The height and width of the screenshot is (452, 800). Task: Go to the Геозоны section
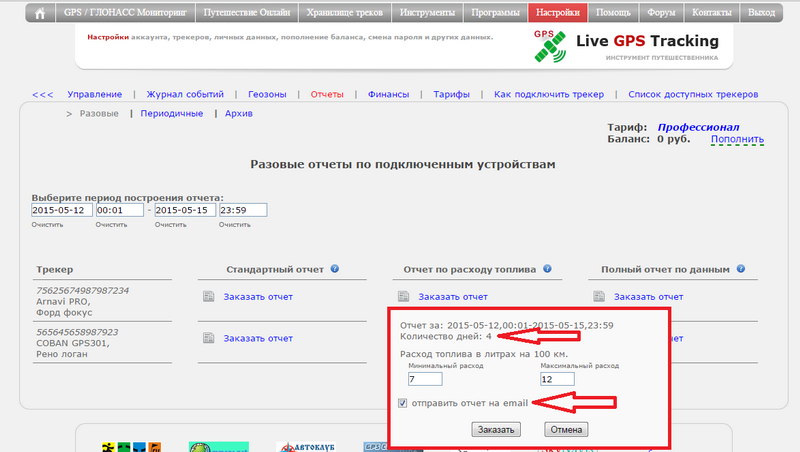tap(266, 94)
